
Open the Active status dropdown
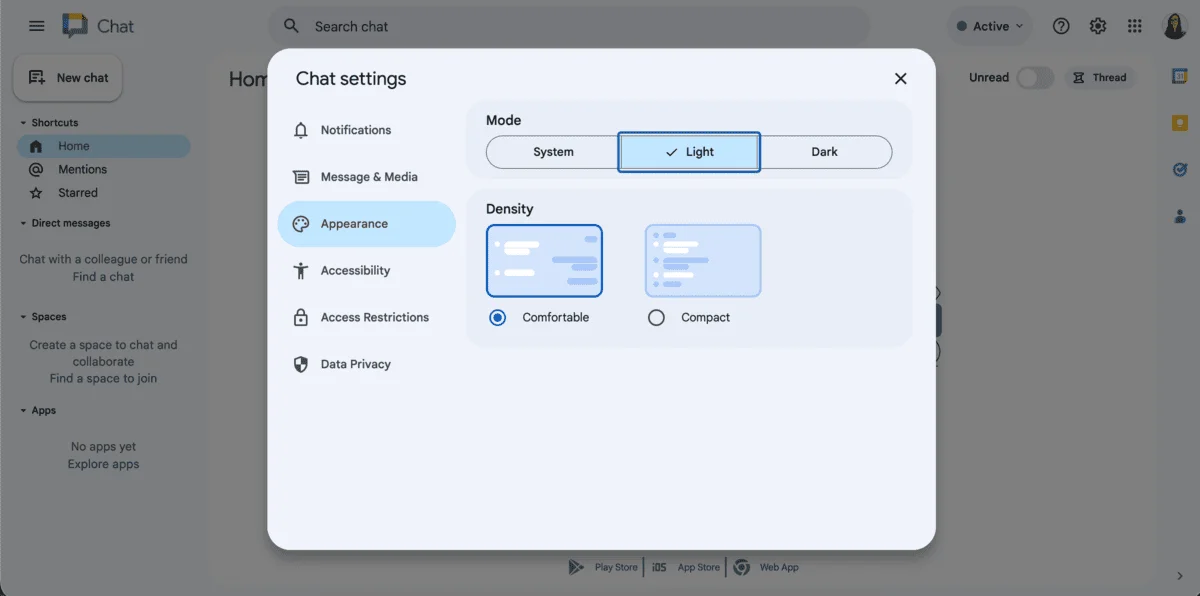click(x=988, y=26)
